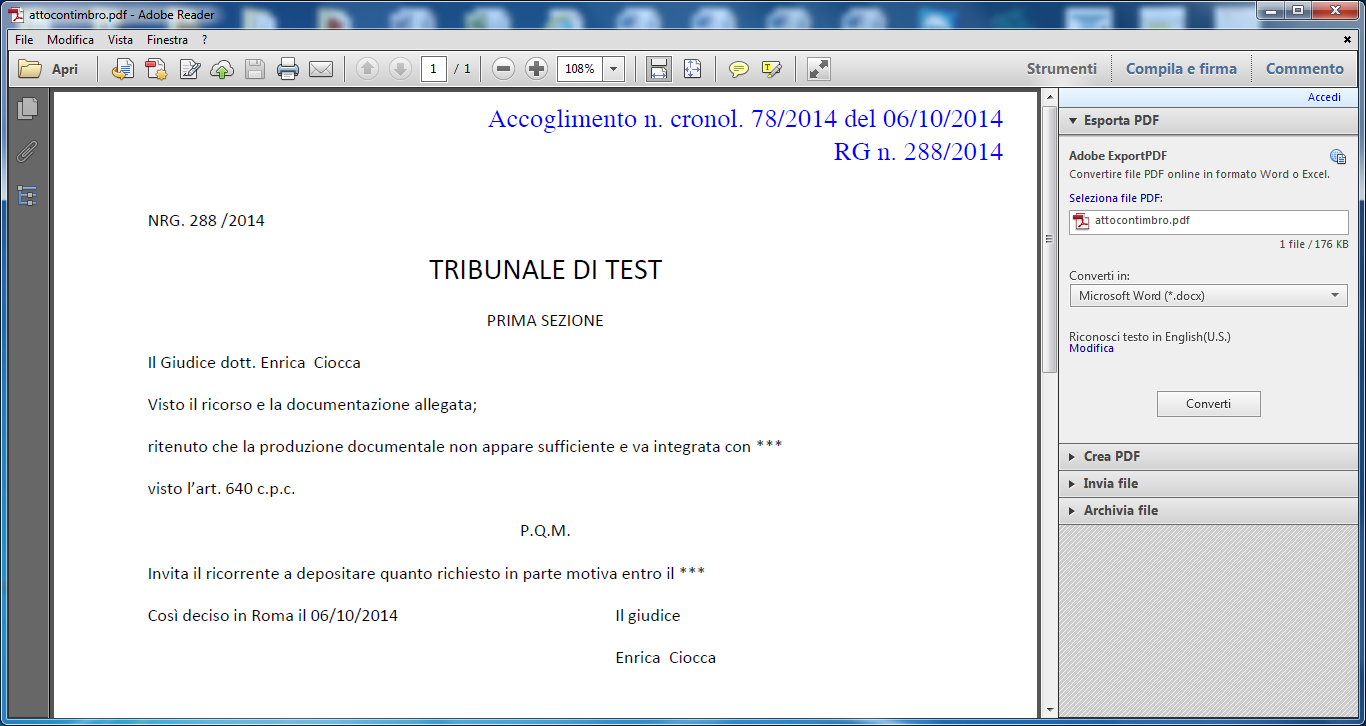Screen dimensions: 1366x726
Task: Expand the Crea PDF section
Action: [x=1209, y=456]
